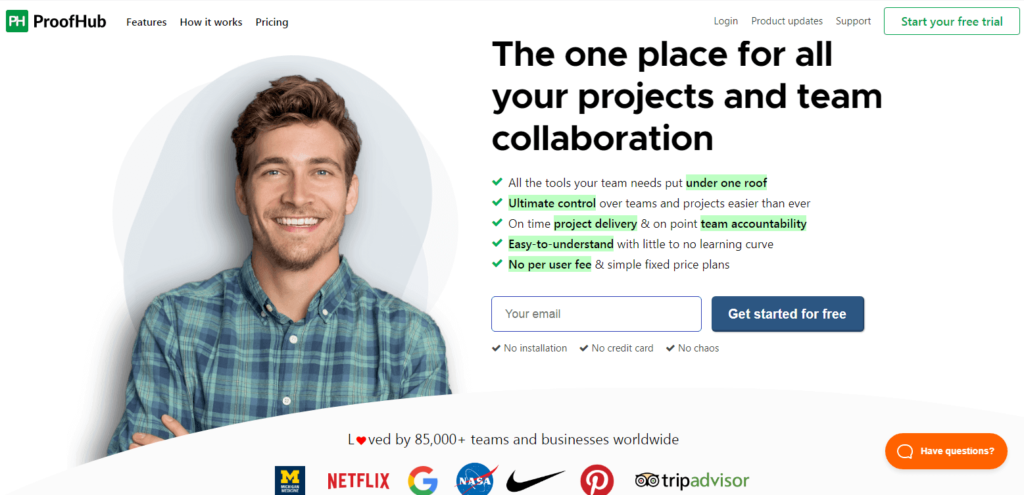Click the Michigan Medicine logo

pos(290,481)
